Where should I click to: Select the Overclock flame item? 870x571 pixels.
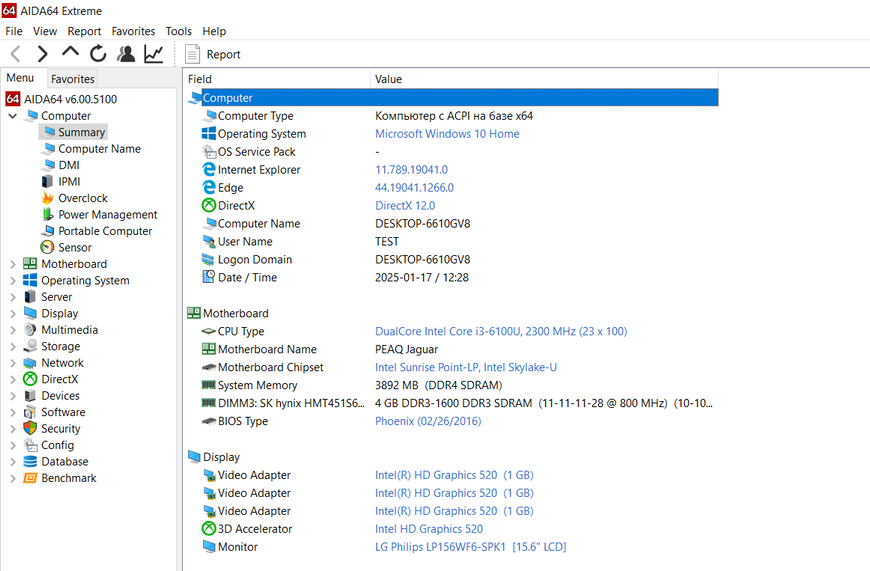pos(83,198)
